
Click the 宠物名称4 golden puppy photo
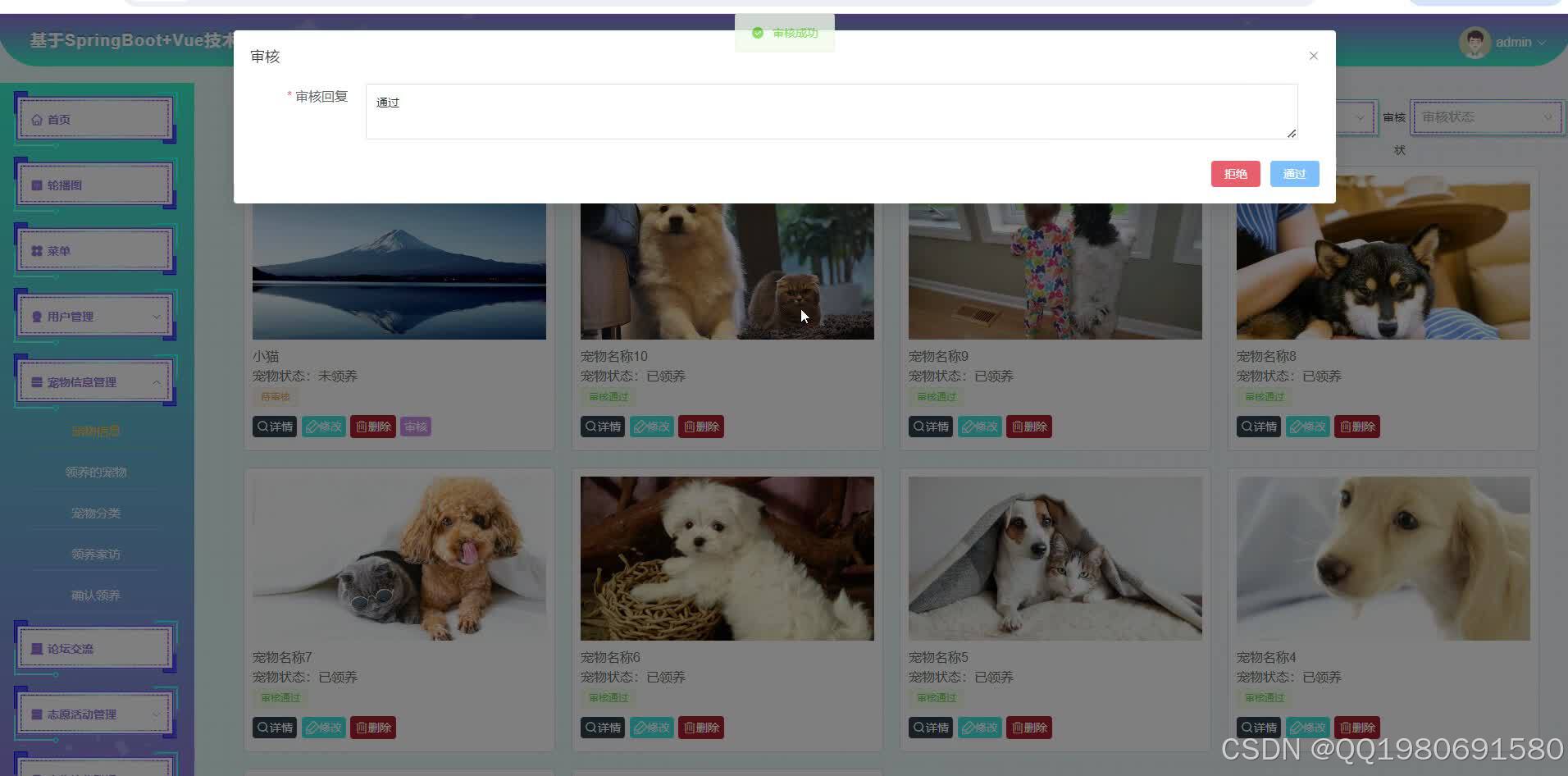[x=1383, y=559]
